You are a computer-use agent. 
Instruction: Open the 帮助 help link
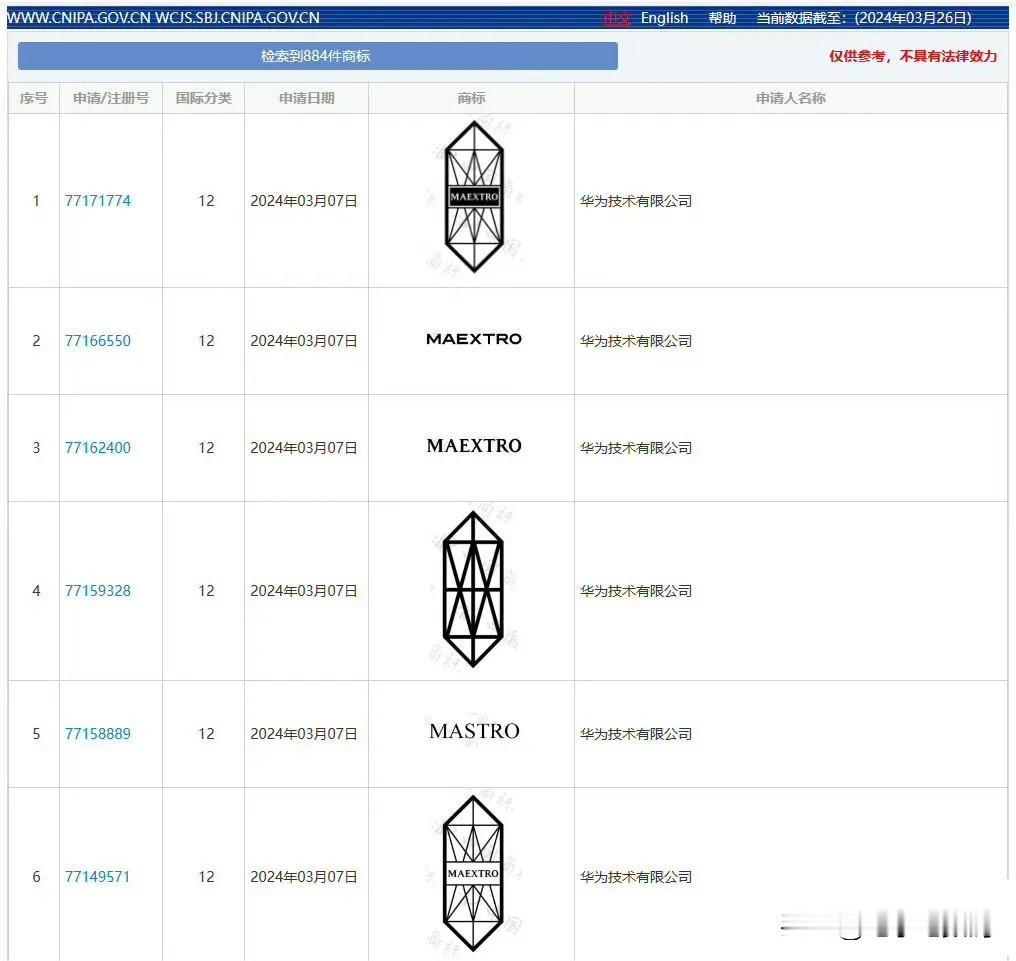(722, 18)
